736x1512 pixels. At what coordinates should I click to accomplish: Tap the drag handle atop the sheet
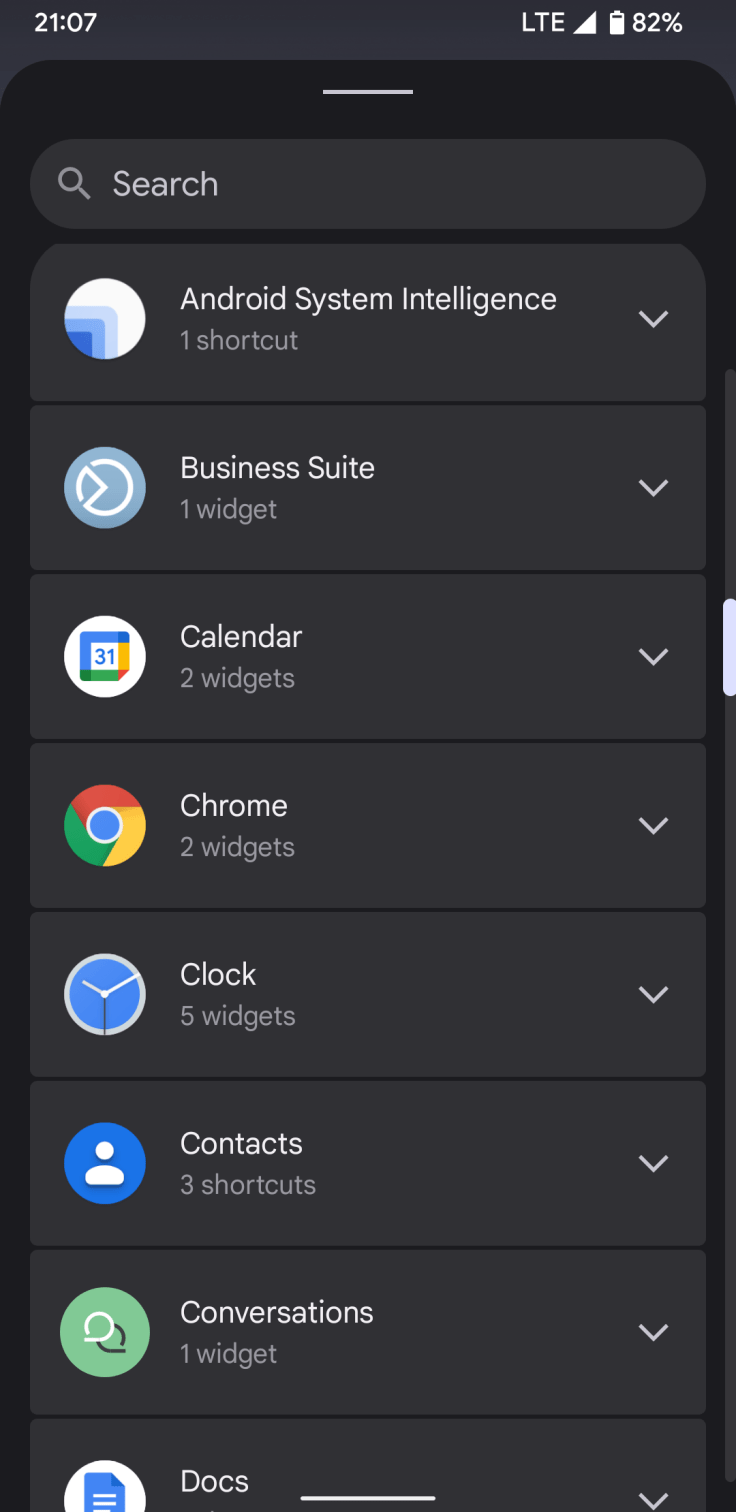click(x=368, y=92)
